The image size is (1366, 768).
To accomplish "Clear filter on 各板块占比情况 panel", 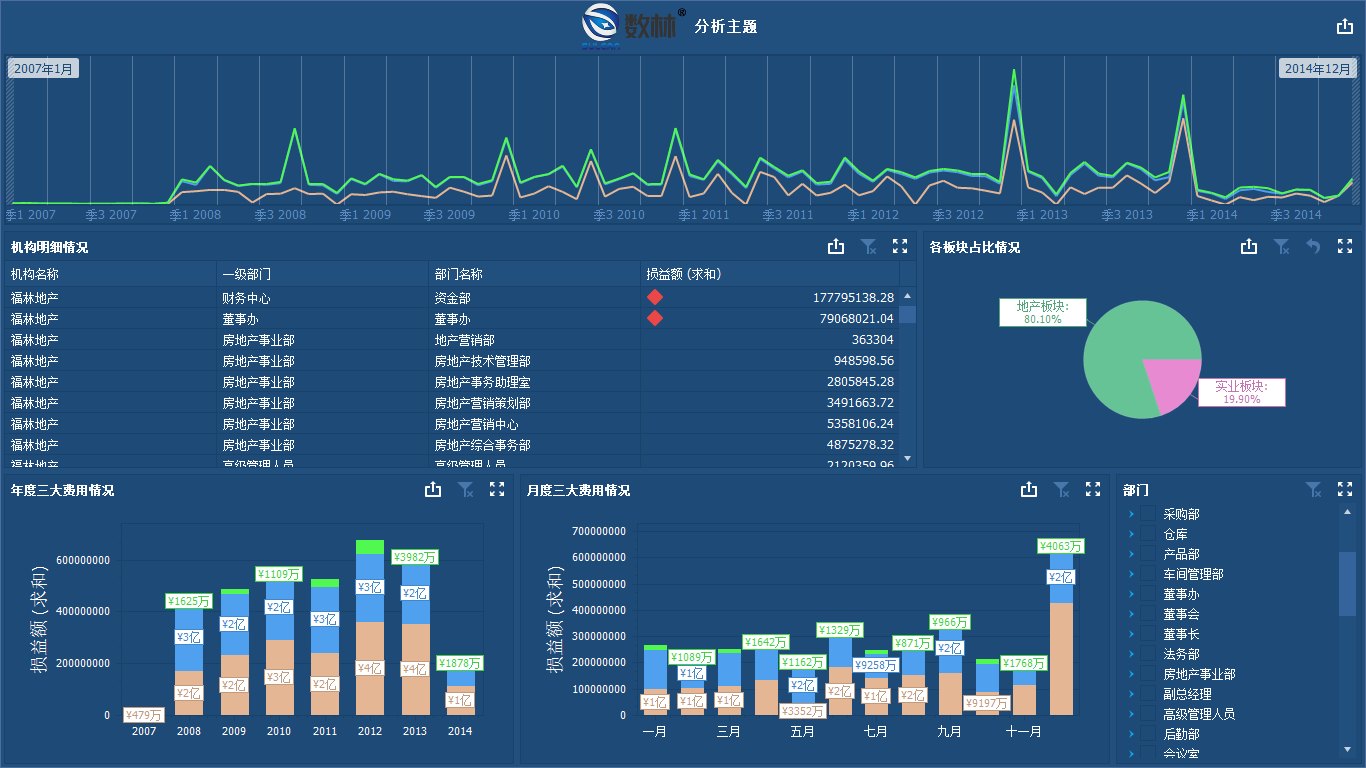I will (1281, 246).
